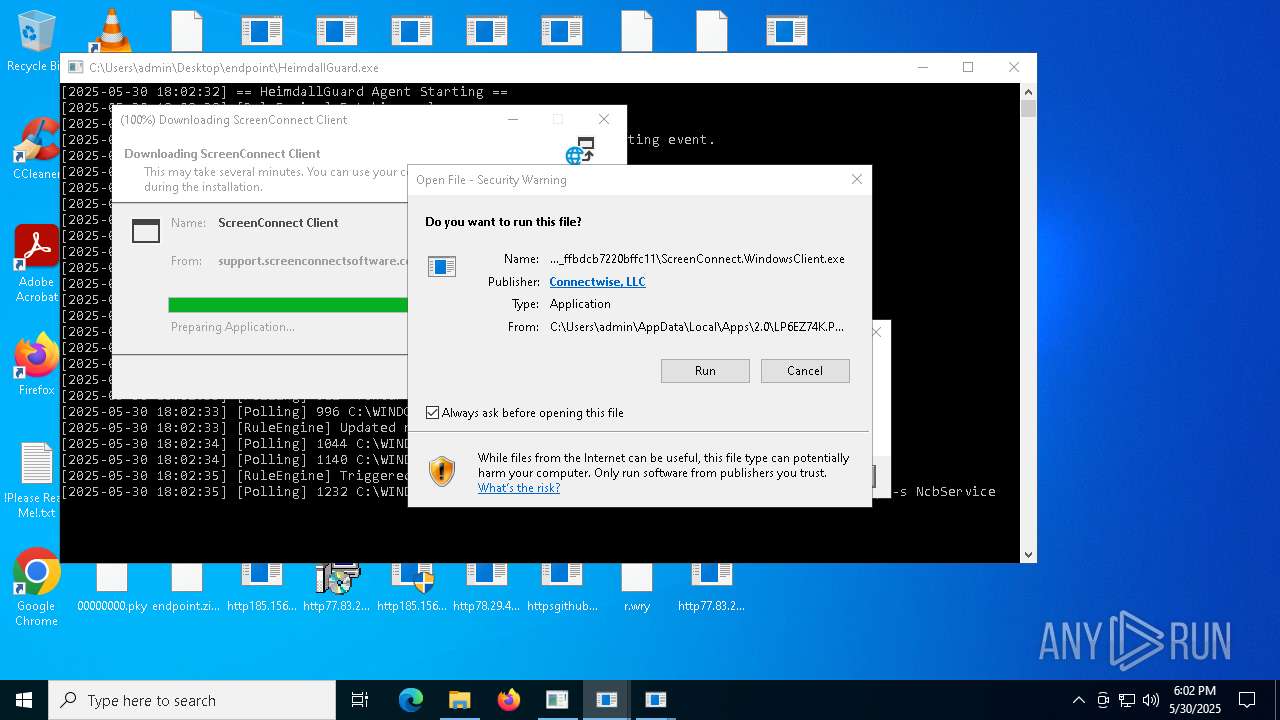
Task: Click the green download progress bar
Action: pos(288,305)
